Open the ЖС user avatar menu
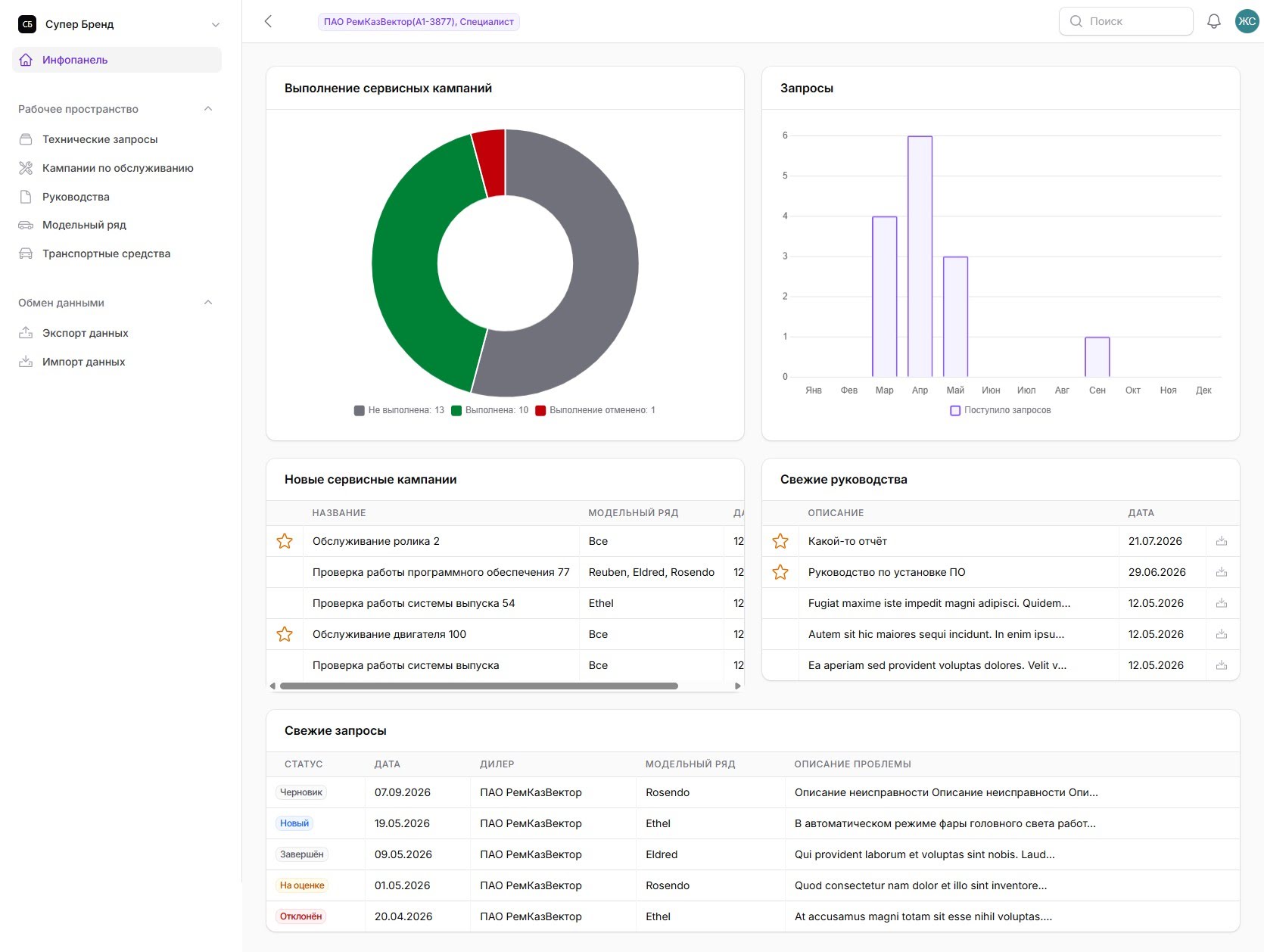The height and width of the screenshot is (952, 1264). [1247, 21]
